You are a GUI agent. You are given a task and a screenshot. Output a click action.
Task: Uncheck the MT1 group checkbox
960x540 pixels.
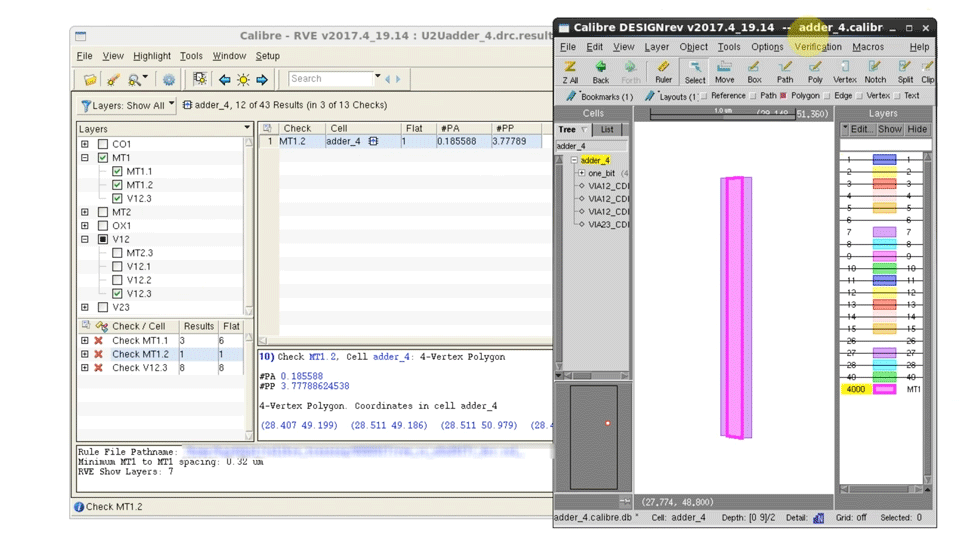[103, 157]
